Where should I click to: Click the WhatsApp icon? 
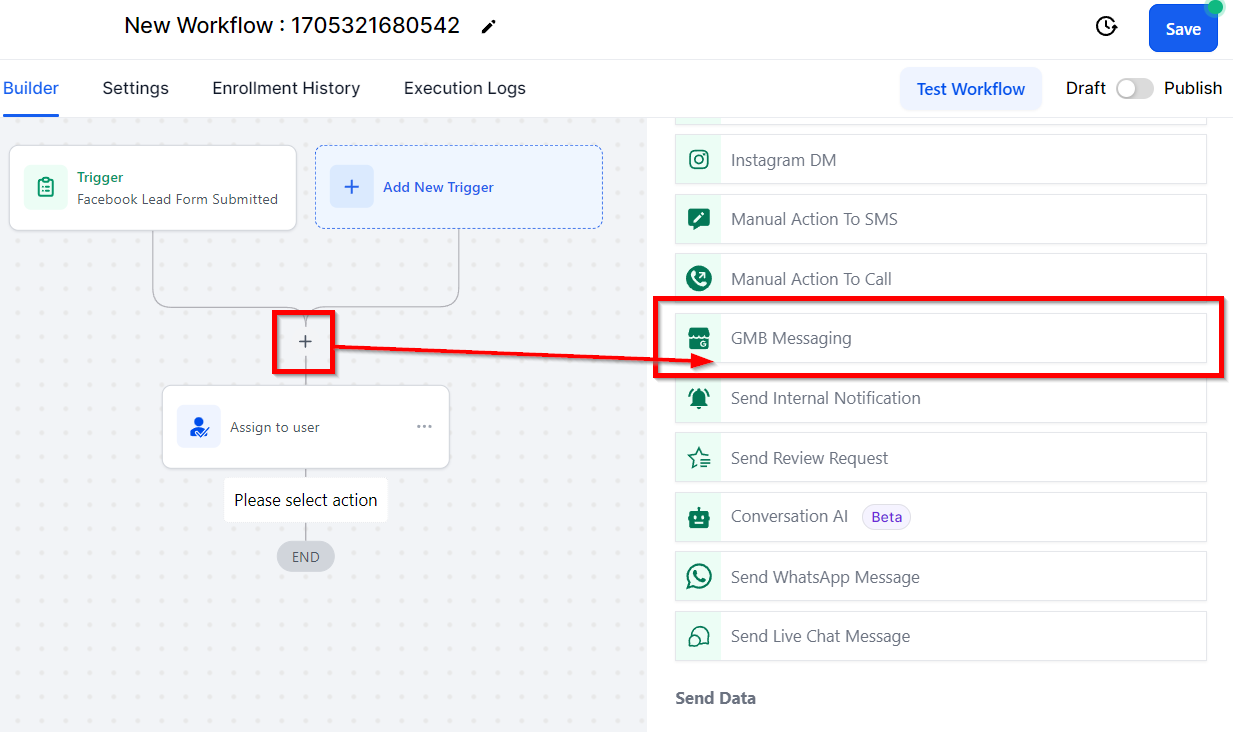699,577
